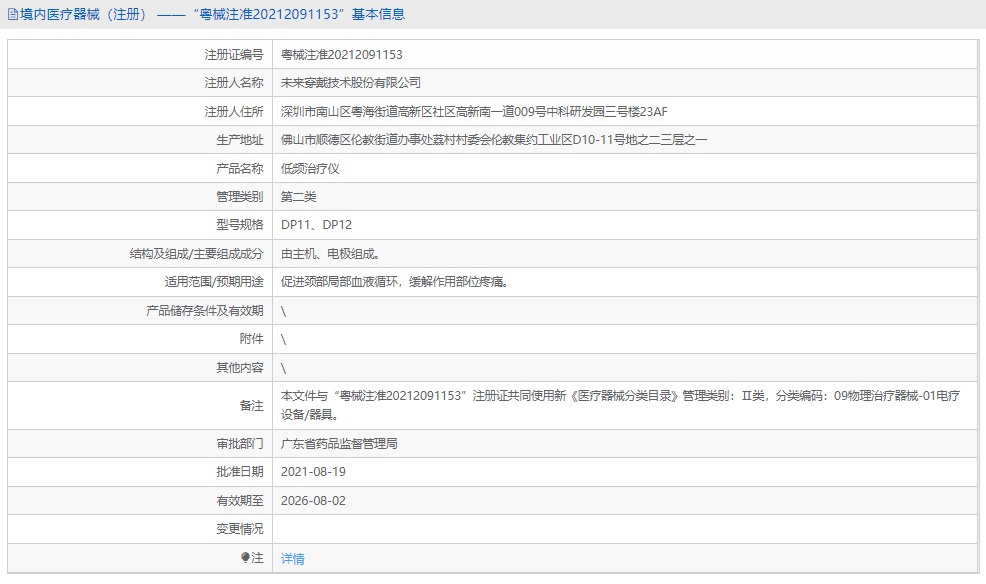Viewport: 986px width, 584px height.
Task: Click the 注册人名称 label
Action: 234,83
